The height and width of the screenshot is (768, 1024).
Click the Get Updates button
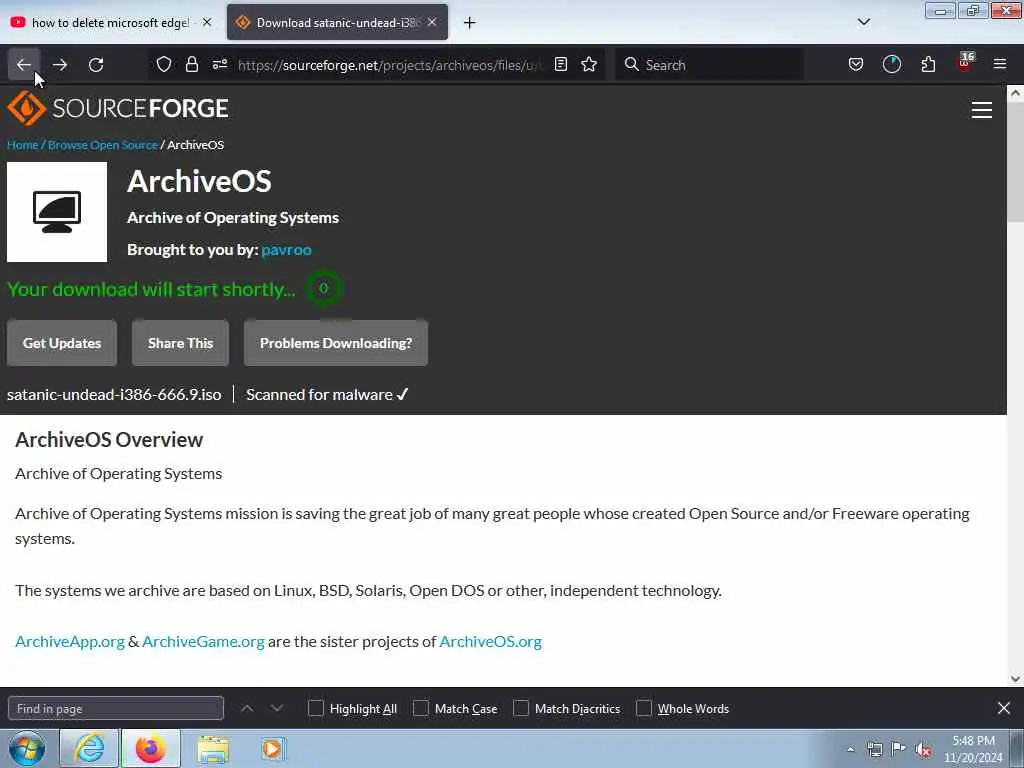point(62,343)
